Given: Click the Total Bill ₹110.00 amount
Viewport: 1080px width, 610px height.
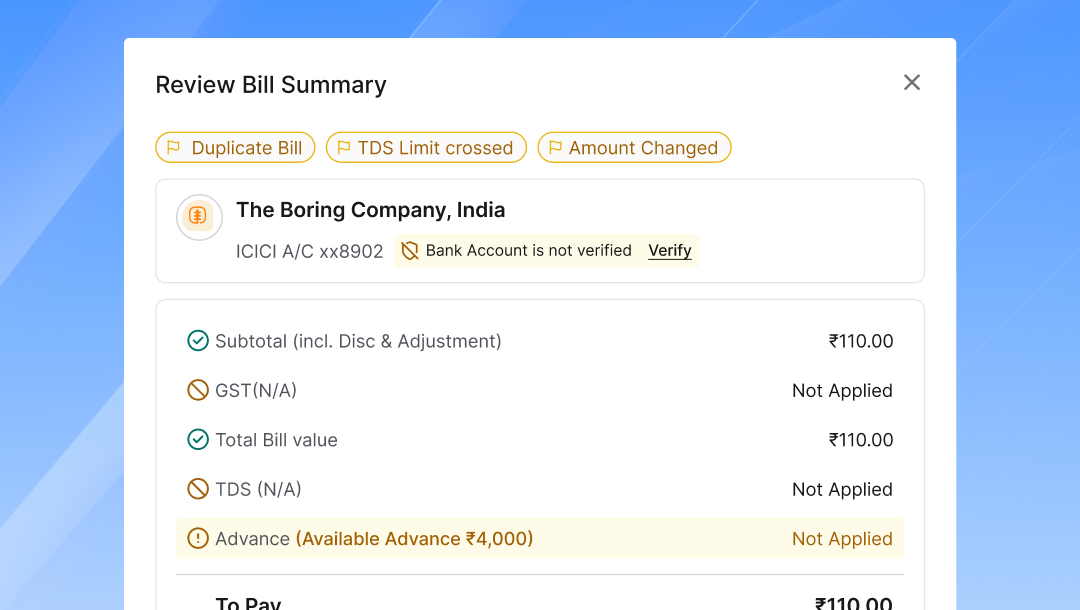Looking at the screenshot, I should pyautogui.click(x=861, y=439).
